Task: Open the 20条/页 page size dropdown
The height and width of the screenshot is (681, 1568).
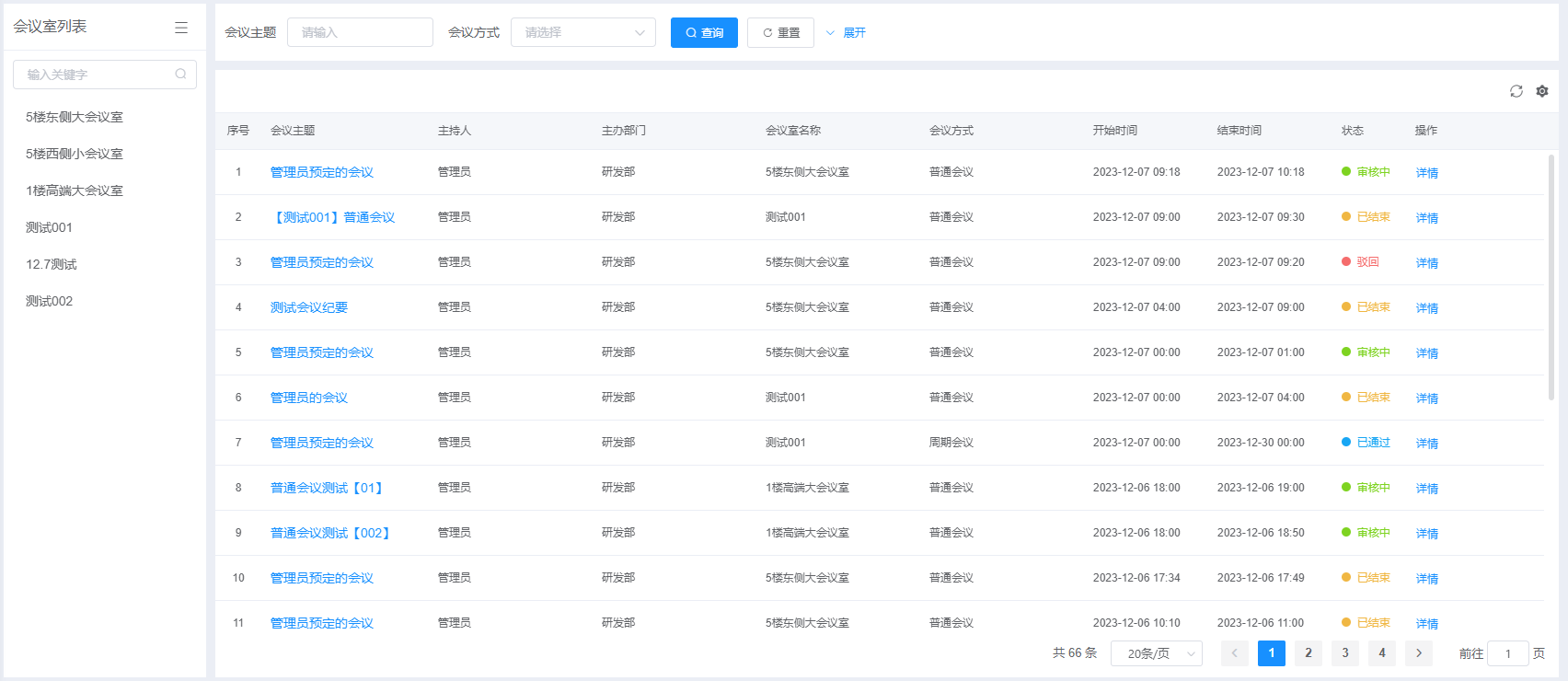Action: [1156, 653]
